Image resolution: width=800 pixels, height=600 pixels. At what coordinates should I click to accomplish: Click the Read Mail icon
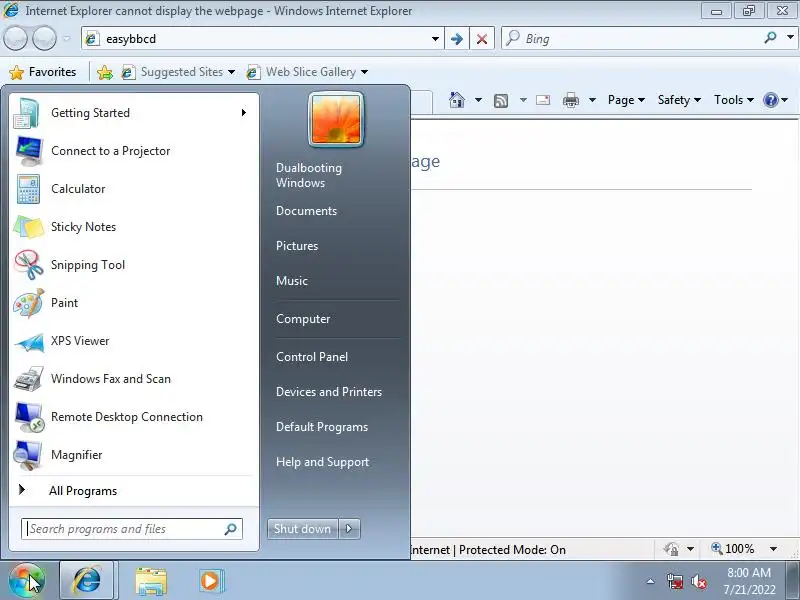pos(543,100)
